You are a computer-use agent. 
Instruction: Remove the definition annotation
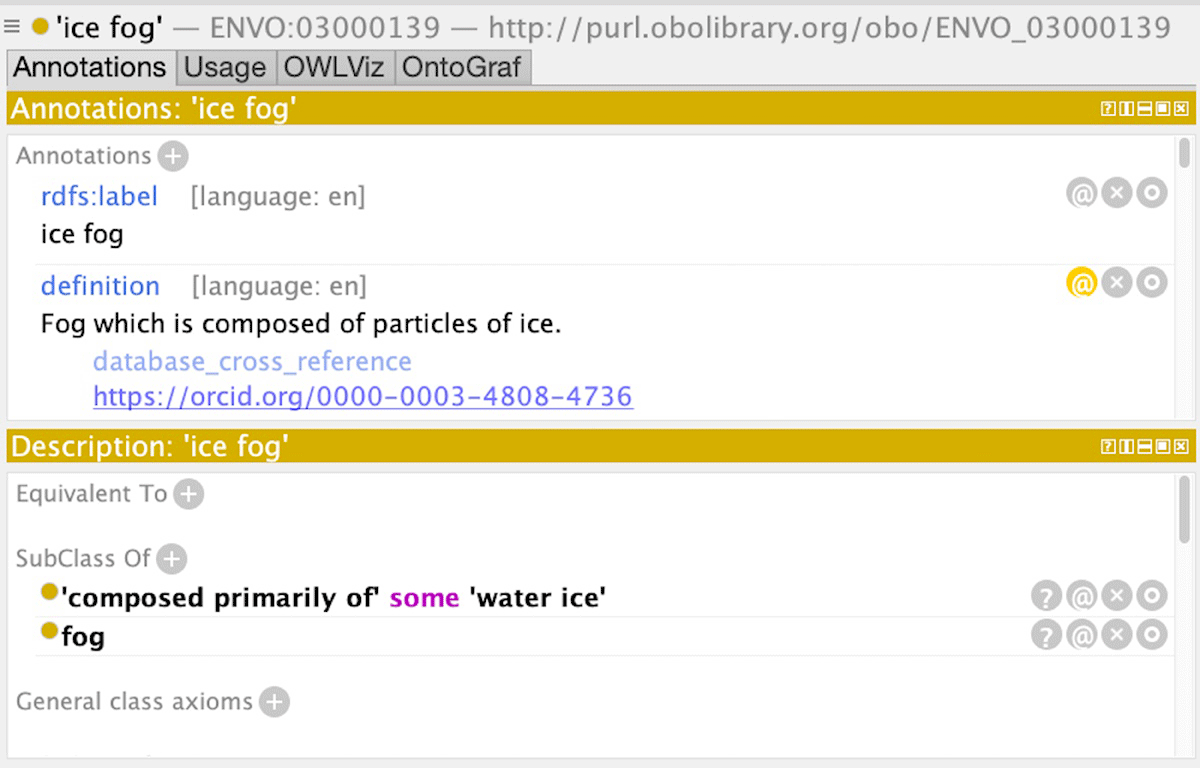pyautogui.click(x=1117, y=284)
